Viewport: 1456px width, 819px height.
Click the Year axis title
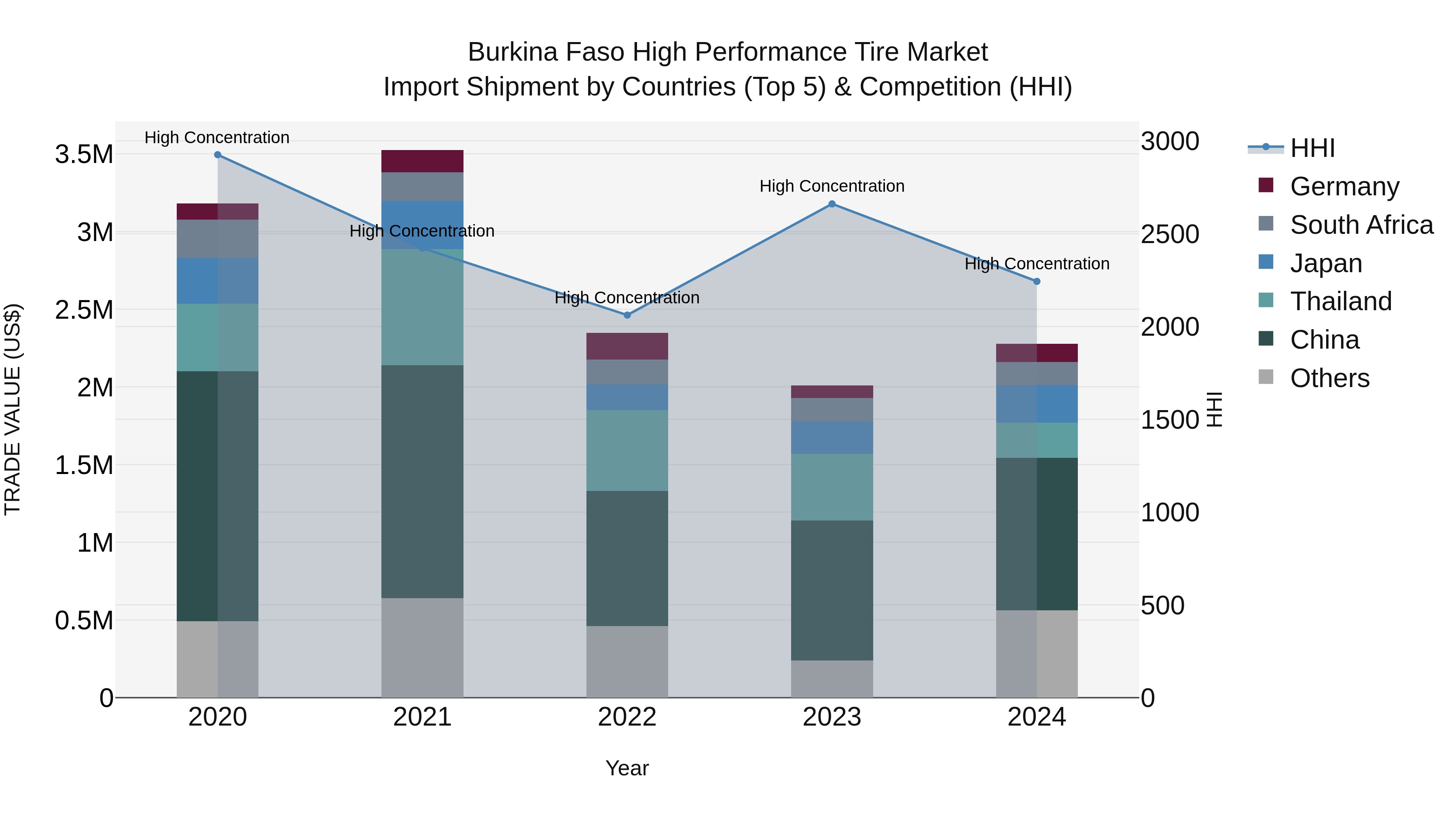tap(627, 769)
